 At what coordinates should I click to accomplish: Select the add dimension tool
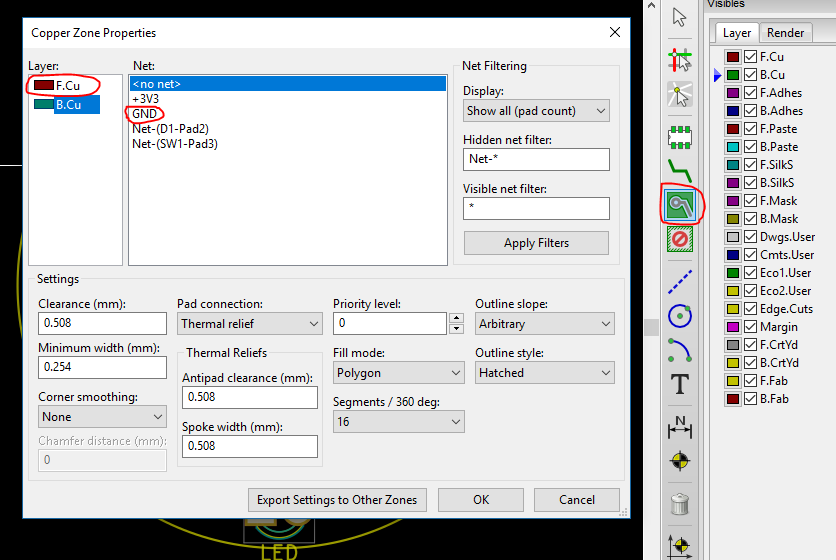679,428
